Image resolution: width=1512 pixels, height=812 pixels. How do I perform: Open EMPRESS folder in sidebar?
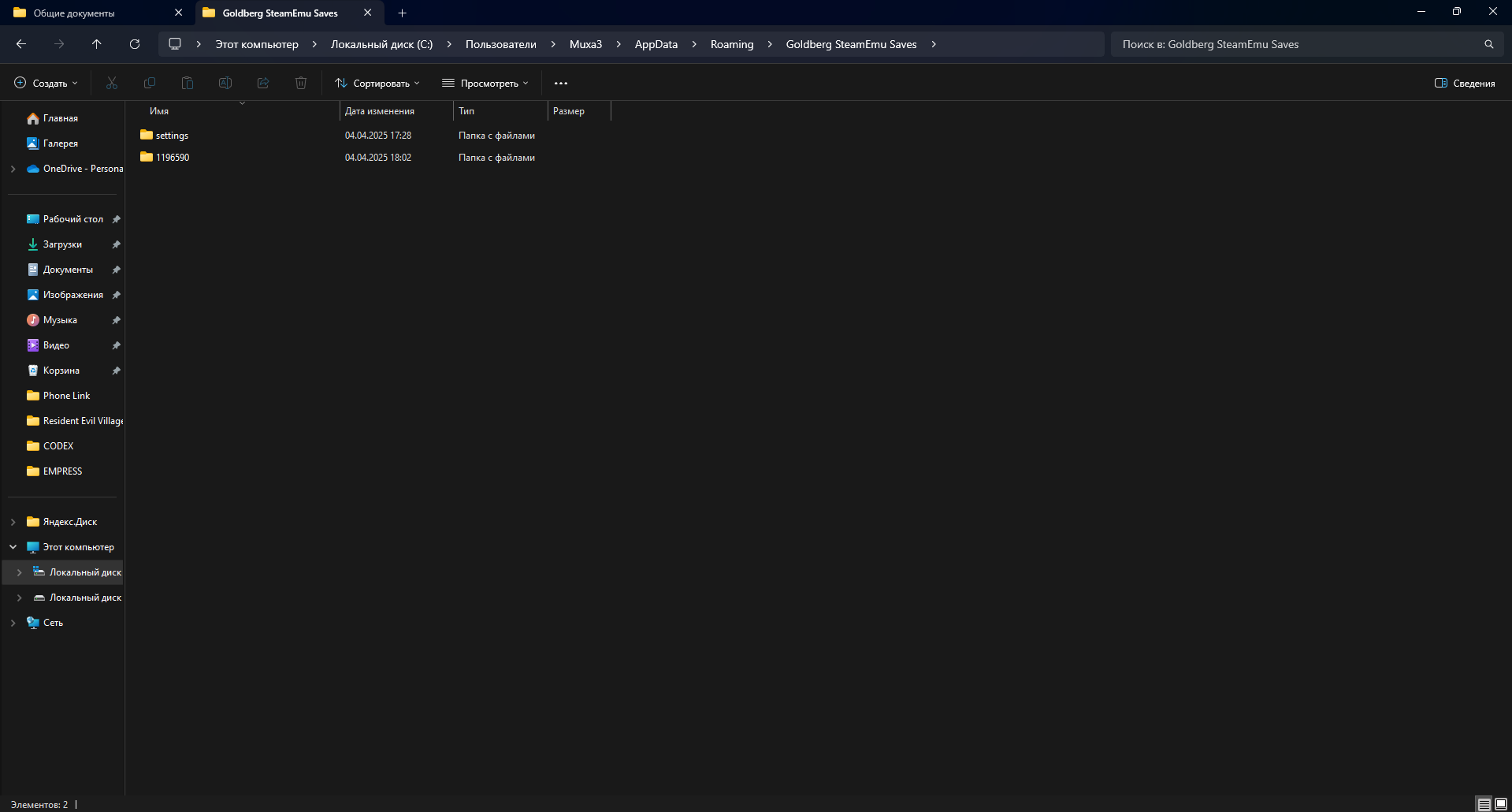coord(63,471)
